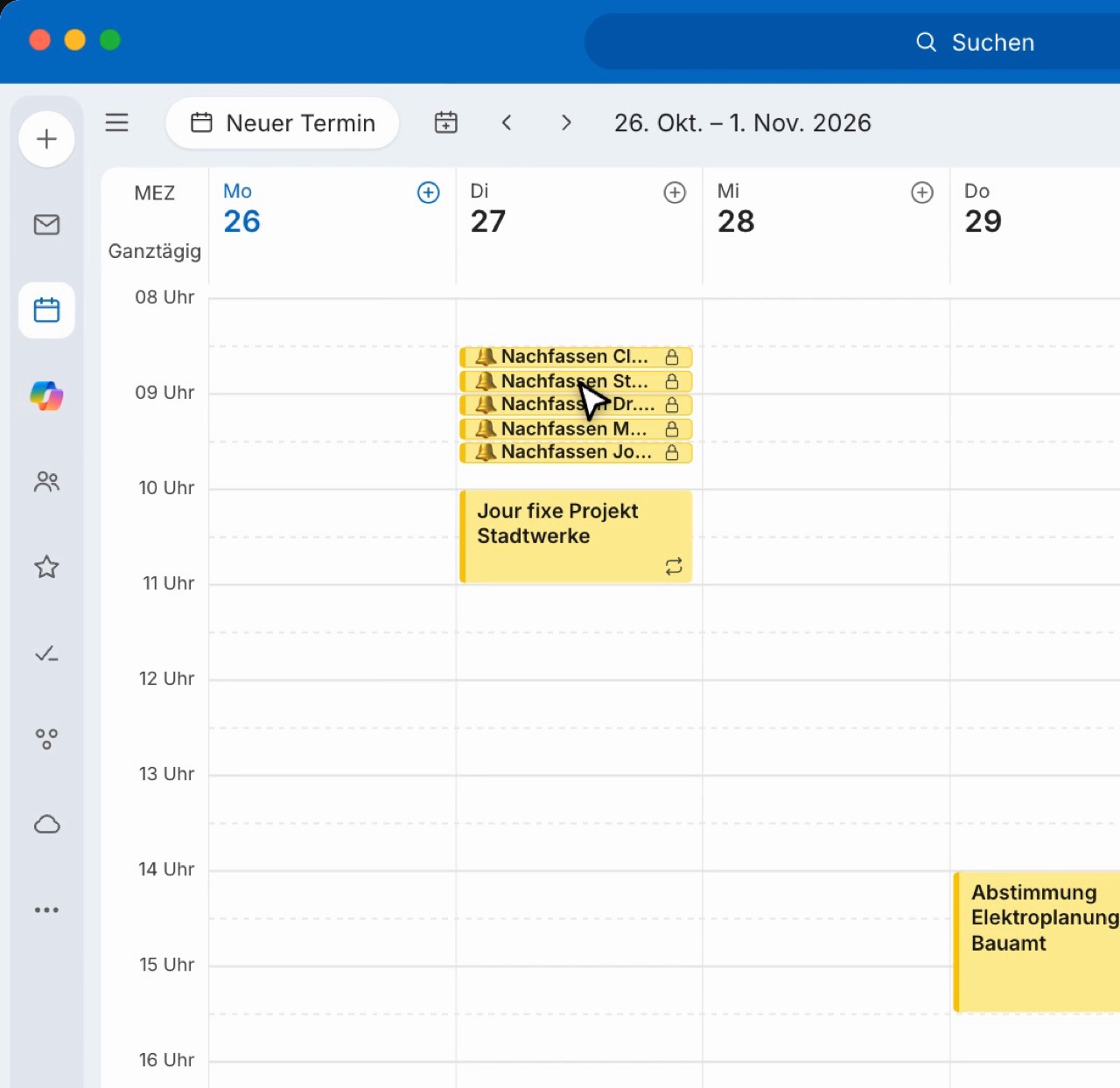1120x1088 pixels.
Task: Select the Calendar icon in the sidebar
Action: (46, 310)
